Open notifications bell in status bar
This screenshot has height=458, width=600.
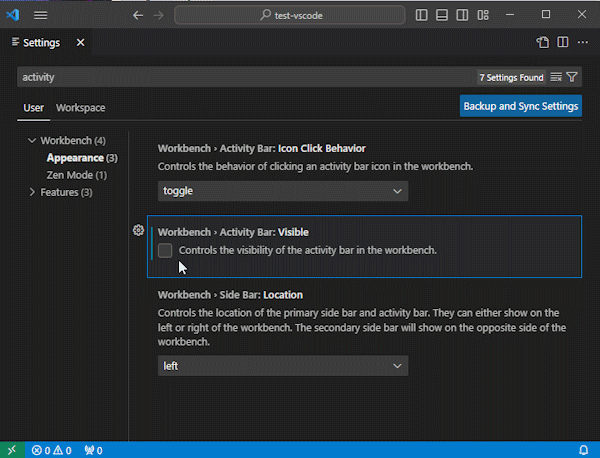click(583, 450)
